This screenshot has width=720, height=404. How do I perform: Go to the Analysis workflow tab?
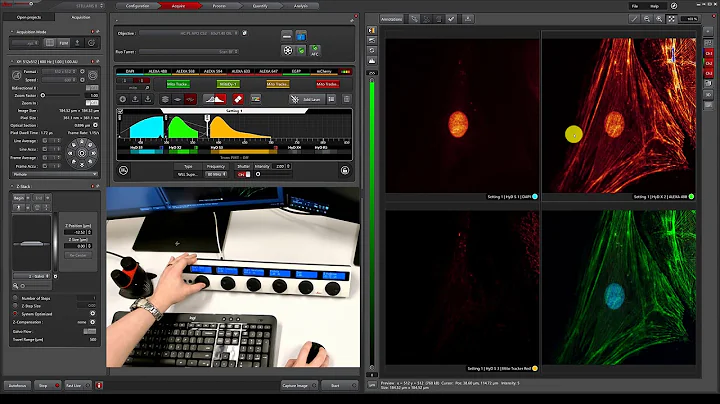point(301,6)
